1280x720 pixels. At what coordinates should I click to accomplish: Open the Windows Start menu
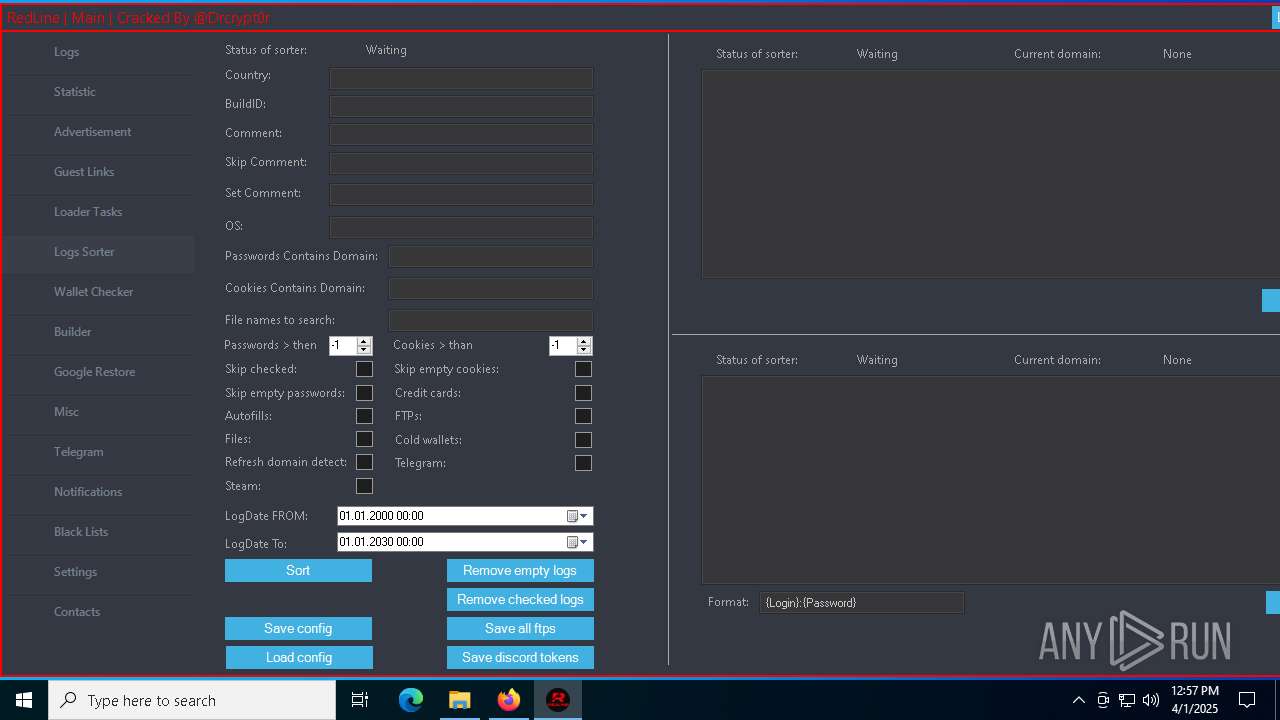[x=24, y=700]
